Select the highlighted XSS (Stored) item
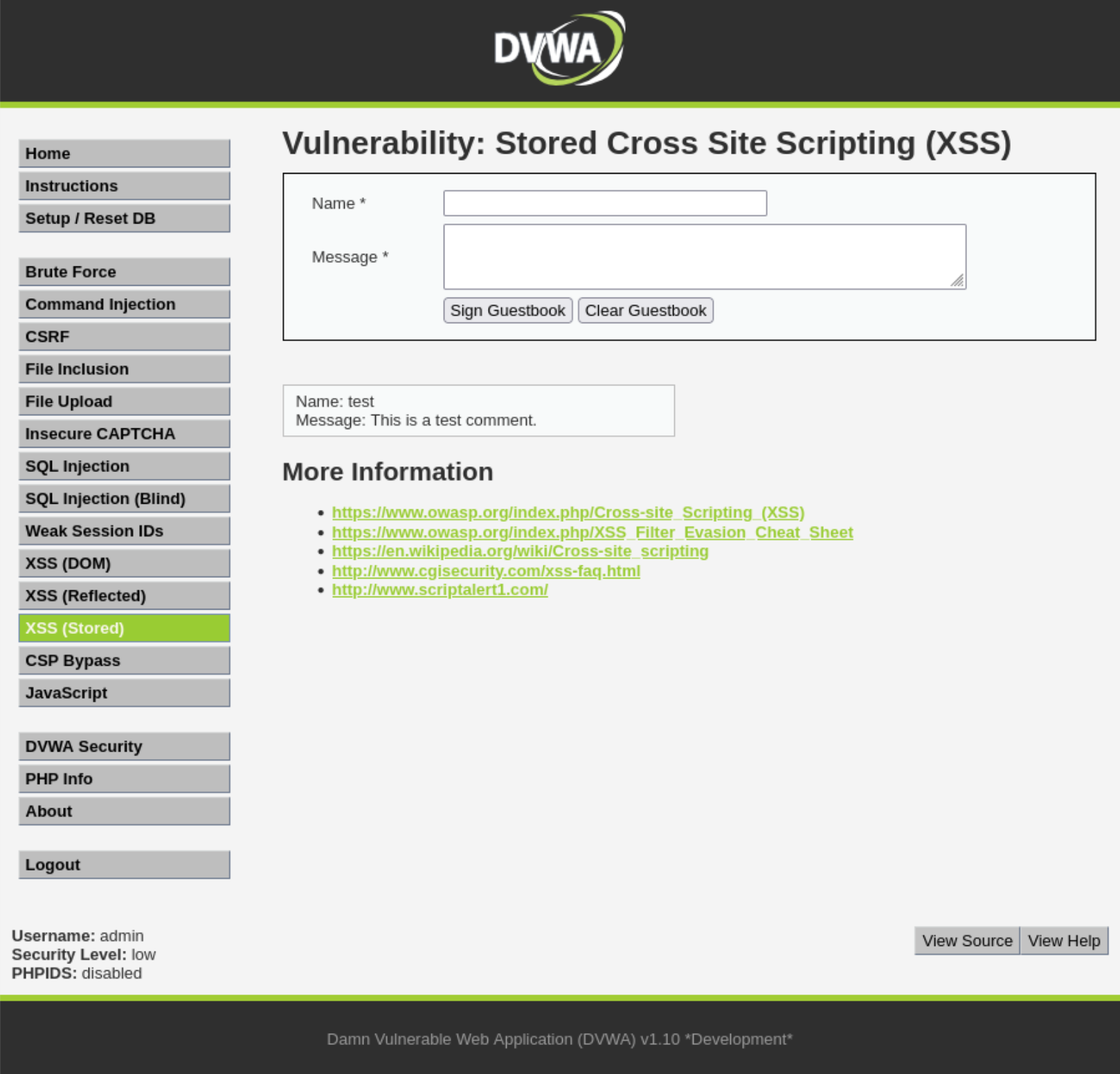This screenshot has width=1120, height=1074. pos(125,628)
